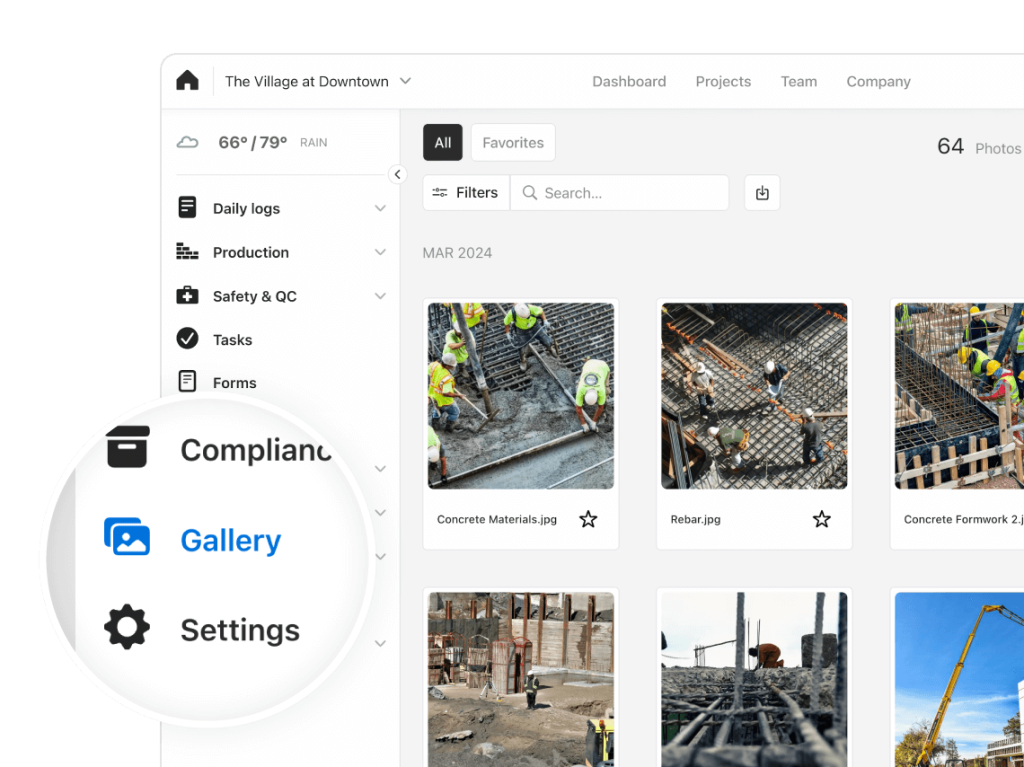This screenshot has width=1024, height=767.
Task: Open the yellow concrete pump boom photo
Action: [x=959, y=679]
